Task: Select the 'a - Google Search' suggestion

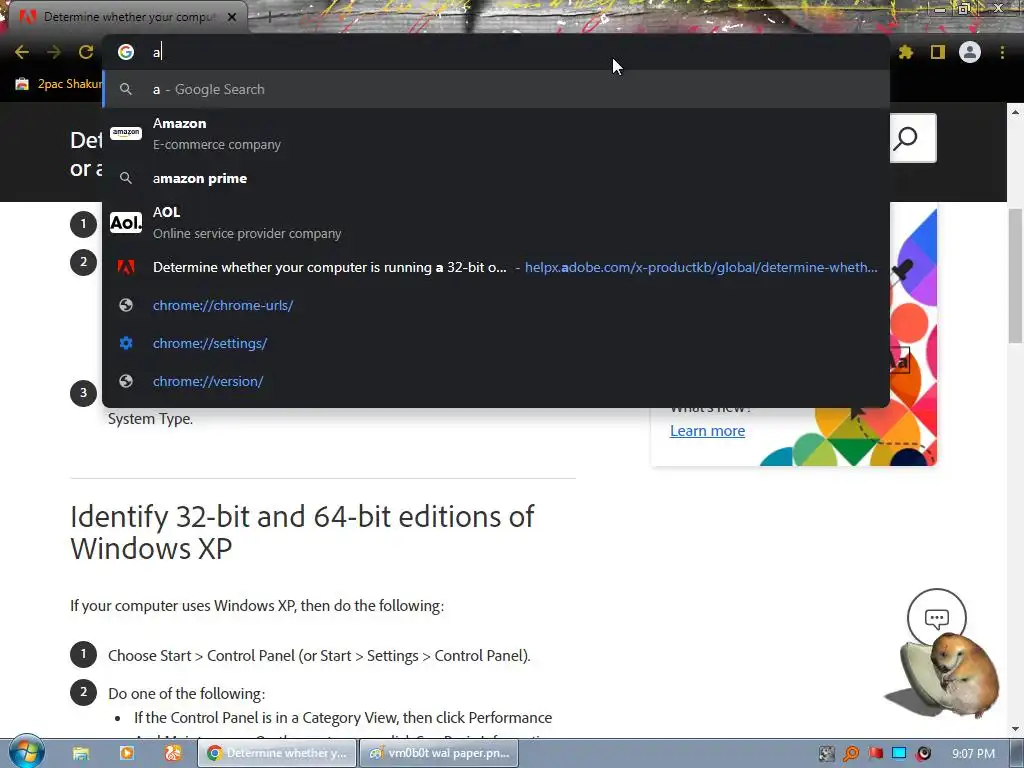Action: click(496, 89)
